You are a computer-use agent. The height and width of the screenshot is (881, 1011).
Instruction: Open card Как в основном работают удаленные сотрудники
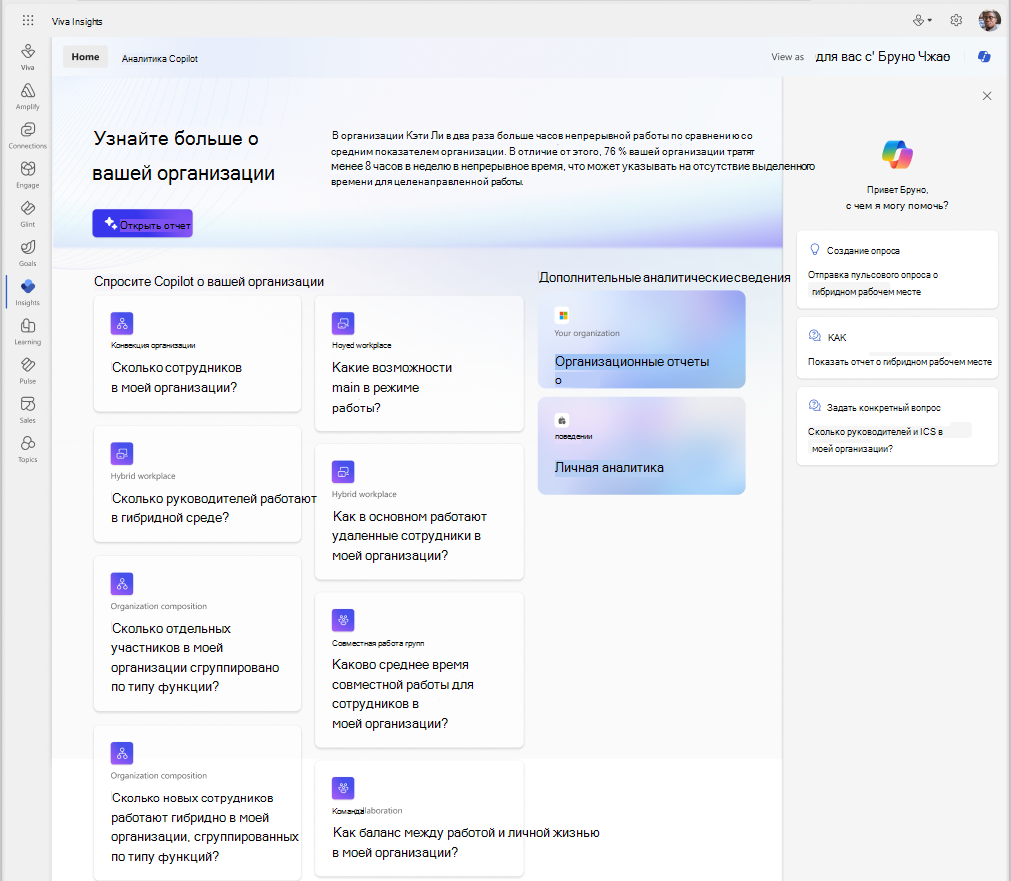pyautogui.click(x=419, y=511)
